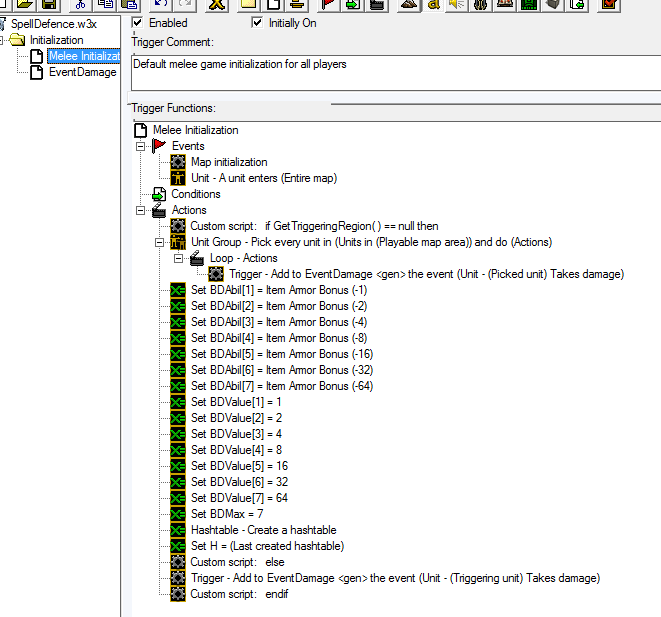Select 'Unit - A unit enters (Entire map)' event
This screenshot has width=661, height=617.
point(264,178)
